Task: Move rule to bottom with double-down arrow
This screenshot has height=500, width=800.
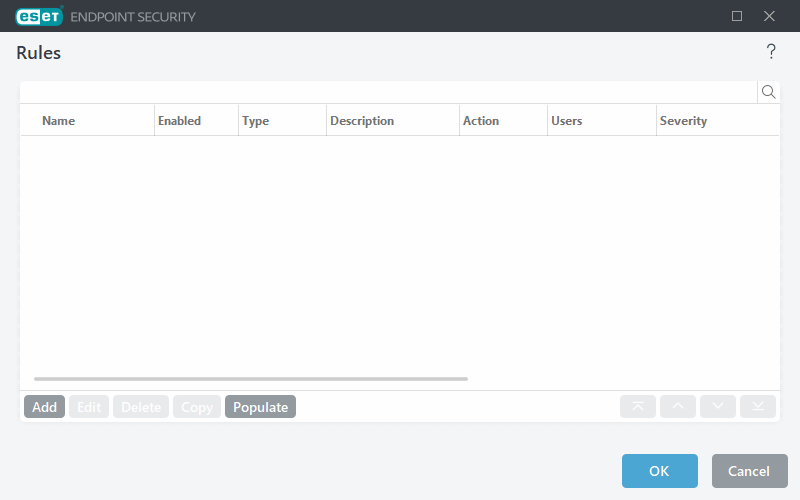Action: coord(758,407)
